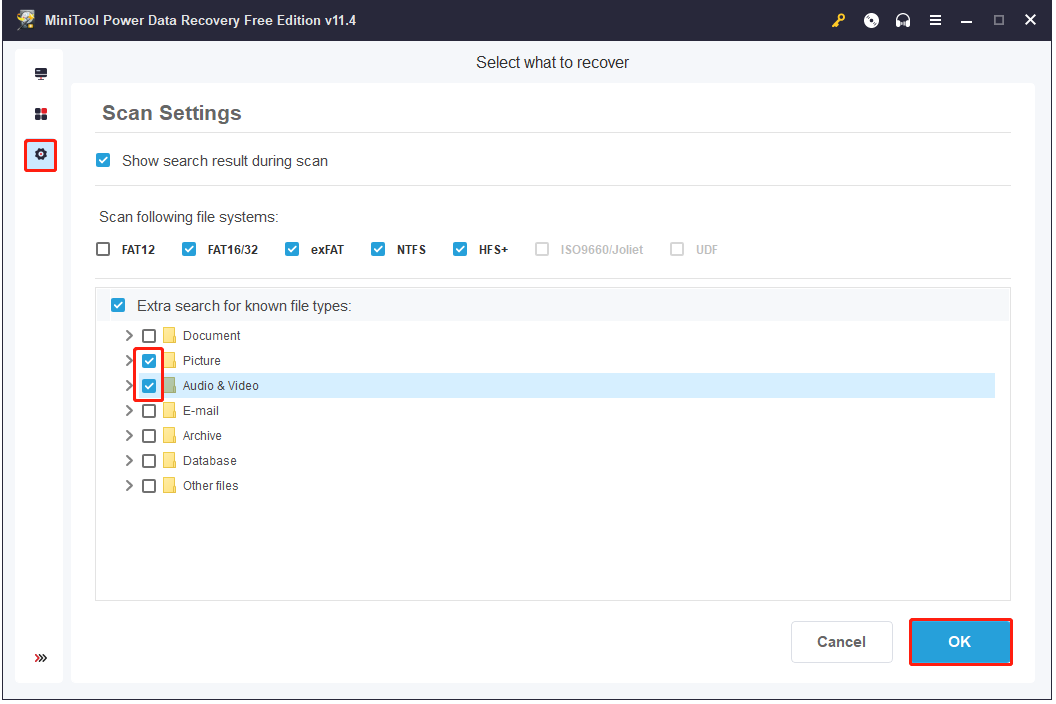
Task: Click the bootable media disc icon
Action: coord(871,20)
